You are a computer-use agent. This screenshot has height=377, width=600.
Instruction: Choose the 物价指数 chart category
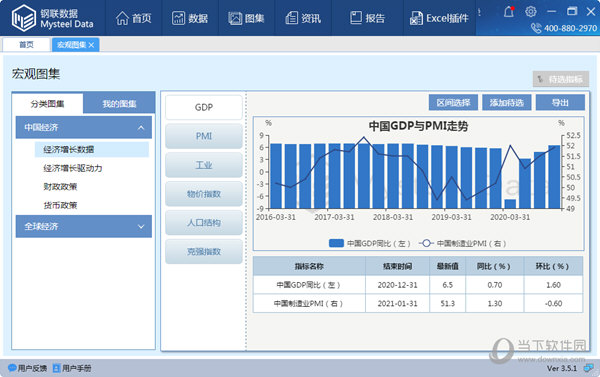[x=204, y=194]
